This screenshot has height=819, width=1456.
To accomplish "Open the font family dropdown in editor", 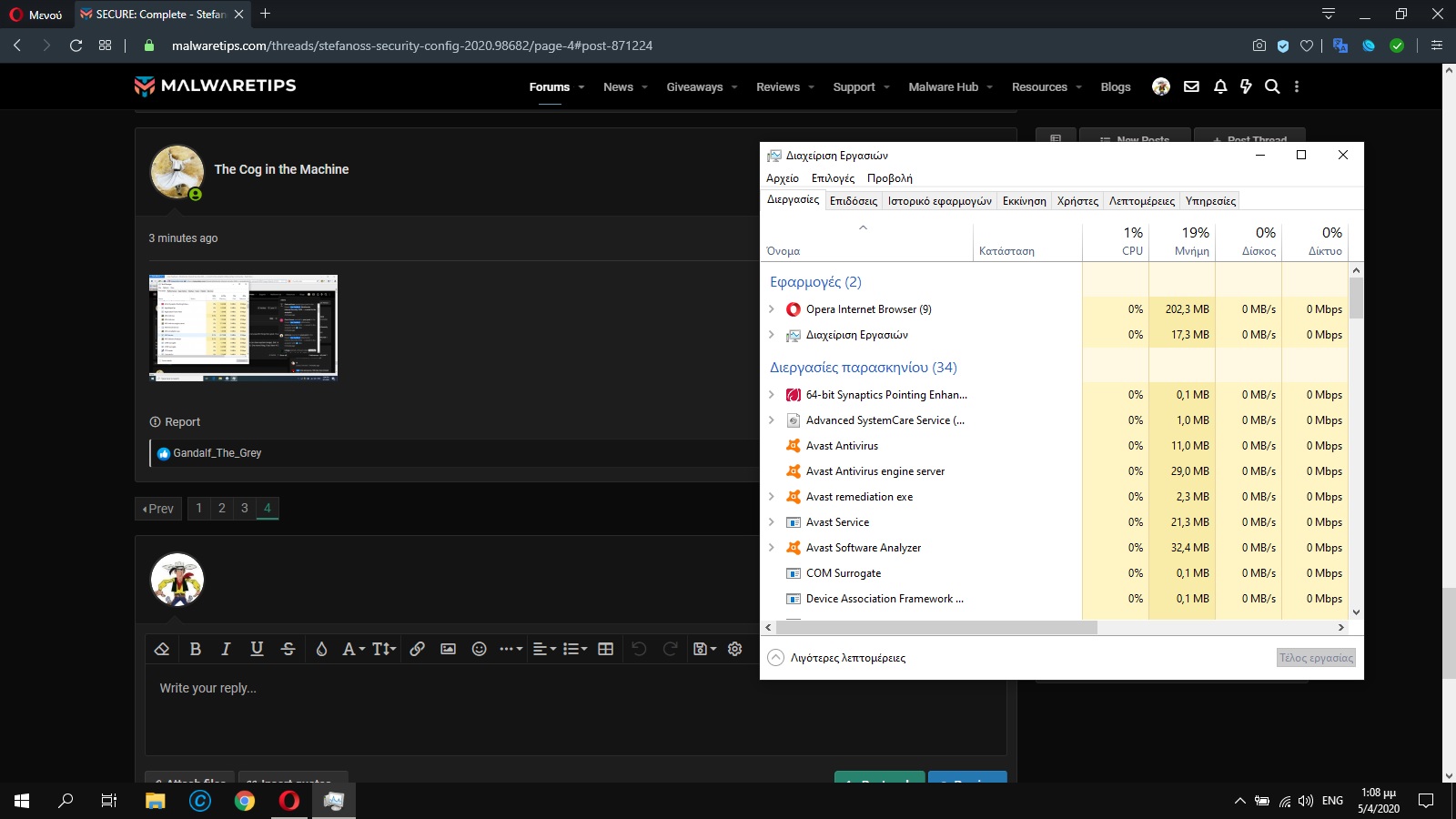I will (x=353, y=649).
